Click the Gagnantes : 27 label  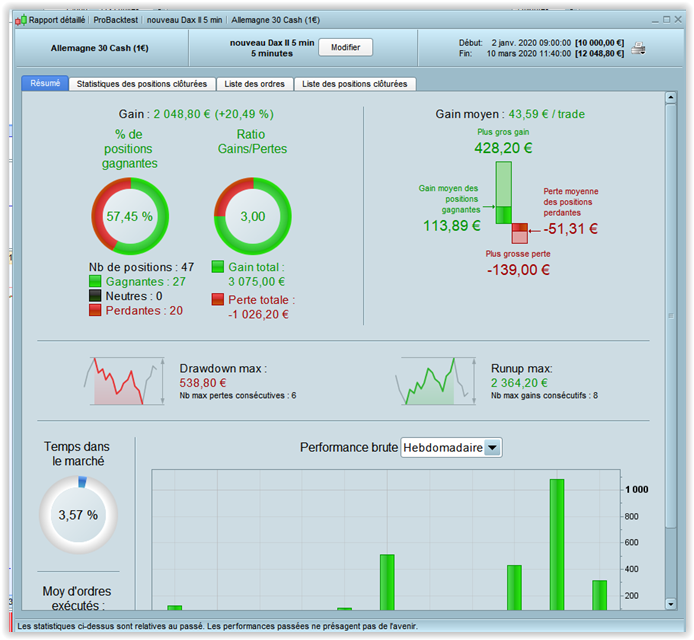coord(146,281)
